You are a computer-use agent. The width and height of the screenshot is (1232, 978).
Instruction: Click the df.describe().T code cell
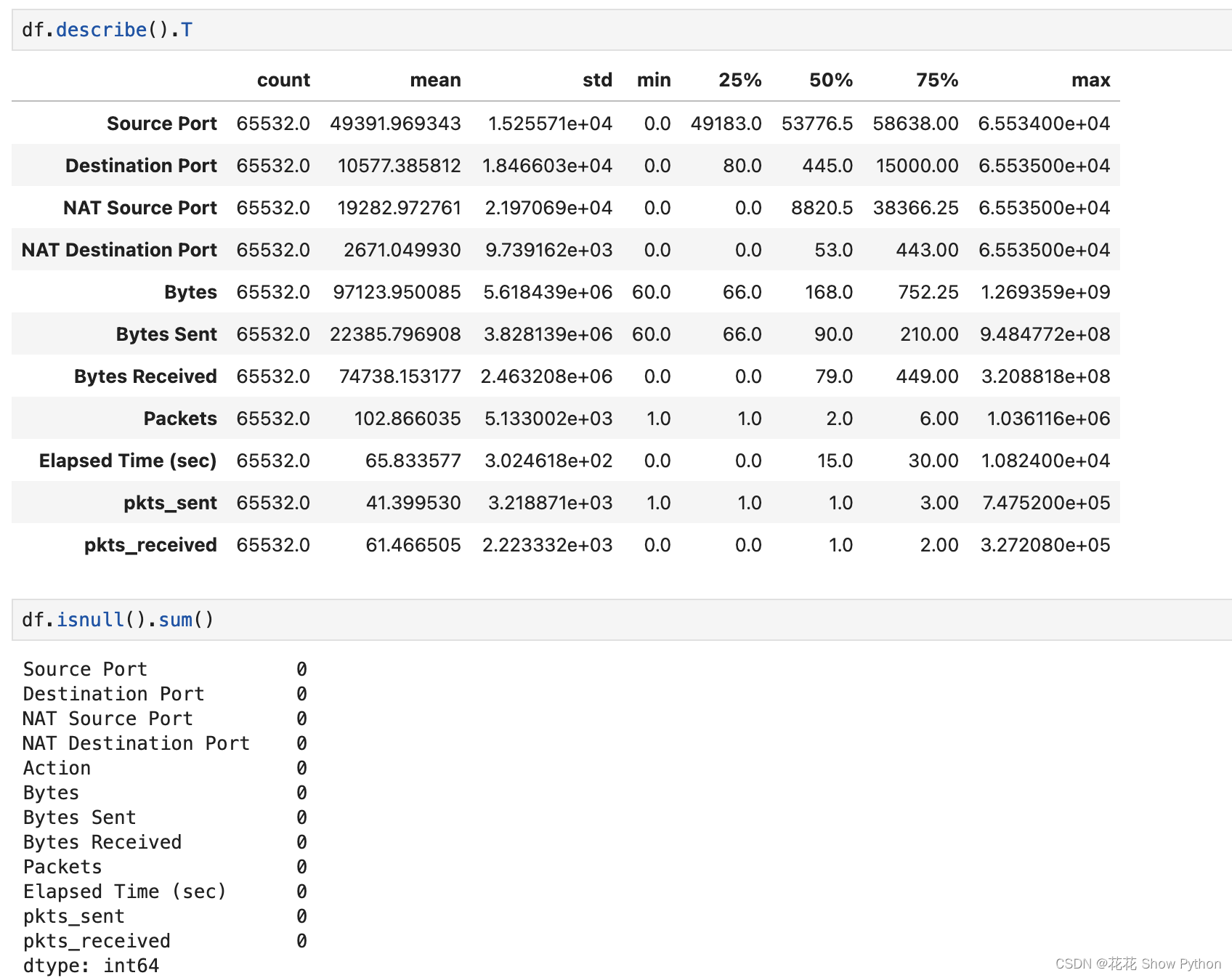622,30
